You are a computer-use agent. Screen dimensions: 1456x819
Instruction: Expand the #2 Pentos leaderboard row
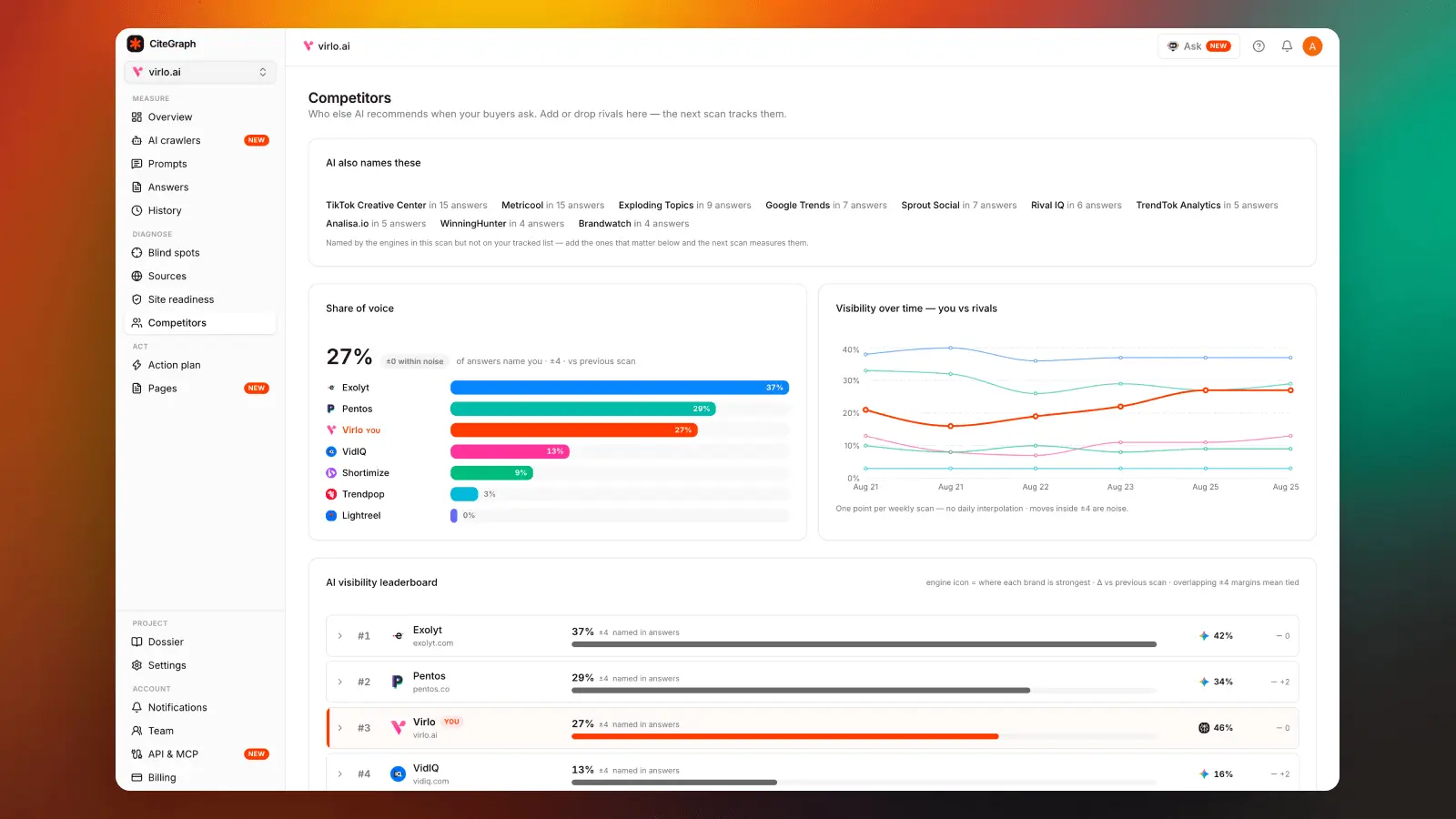point(340,682)
